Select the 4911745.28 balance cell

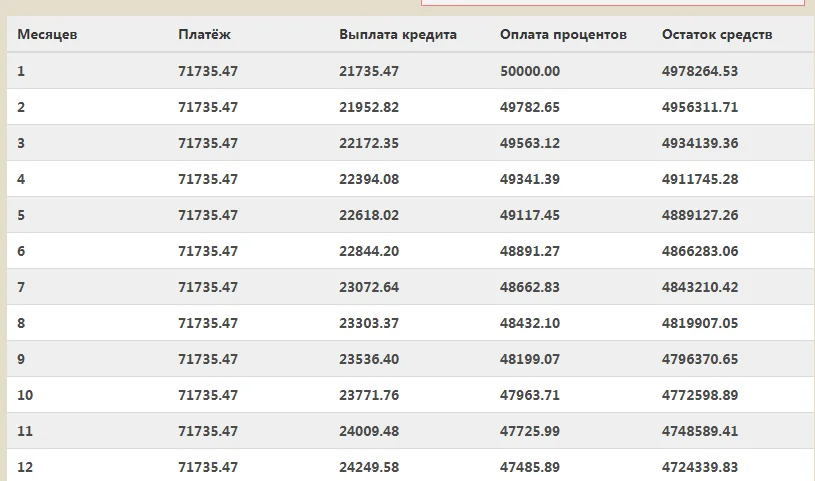coord(700,179)
